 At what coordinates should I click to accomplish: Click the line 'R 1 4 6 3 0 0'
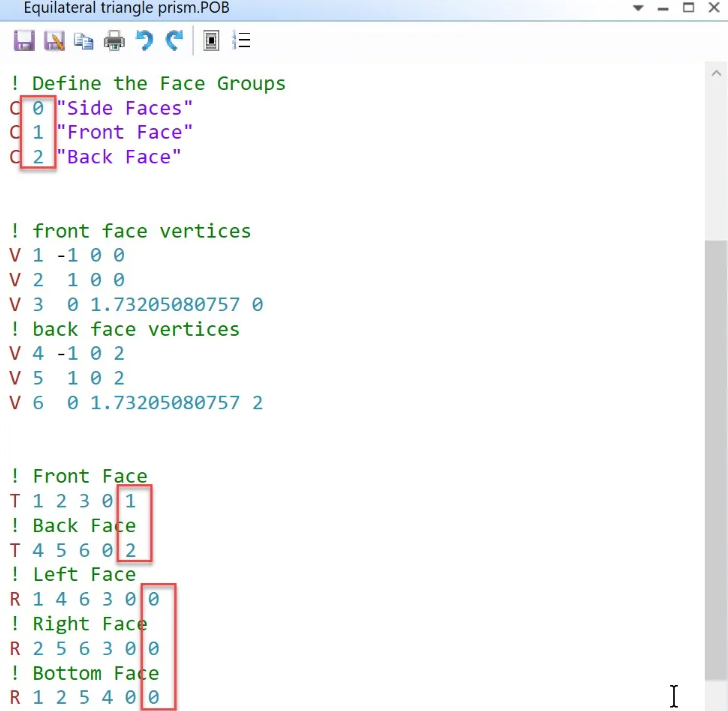click(84, 599)
